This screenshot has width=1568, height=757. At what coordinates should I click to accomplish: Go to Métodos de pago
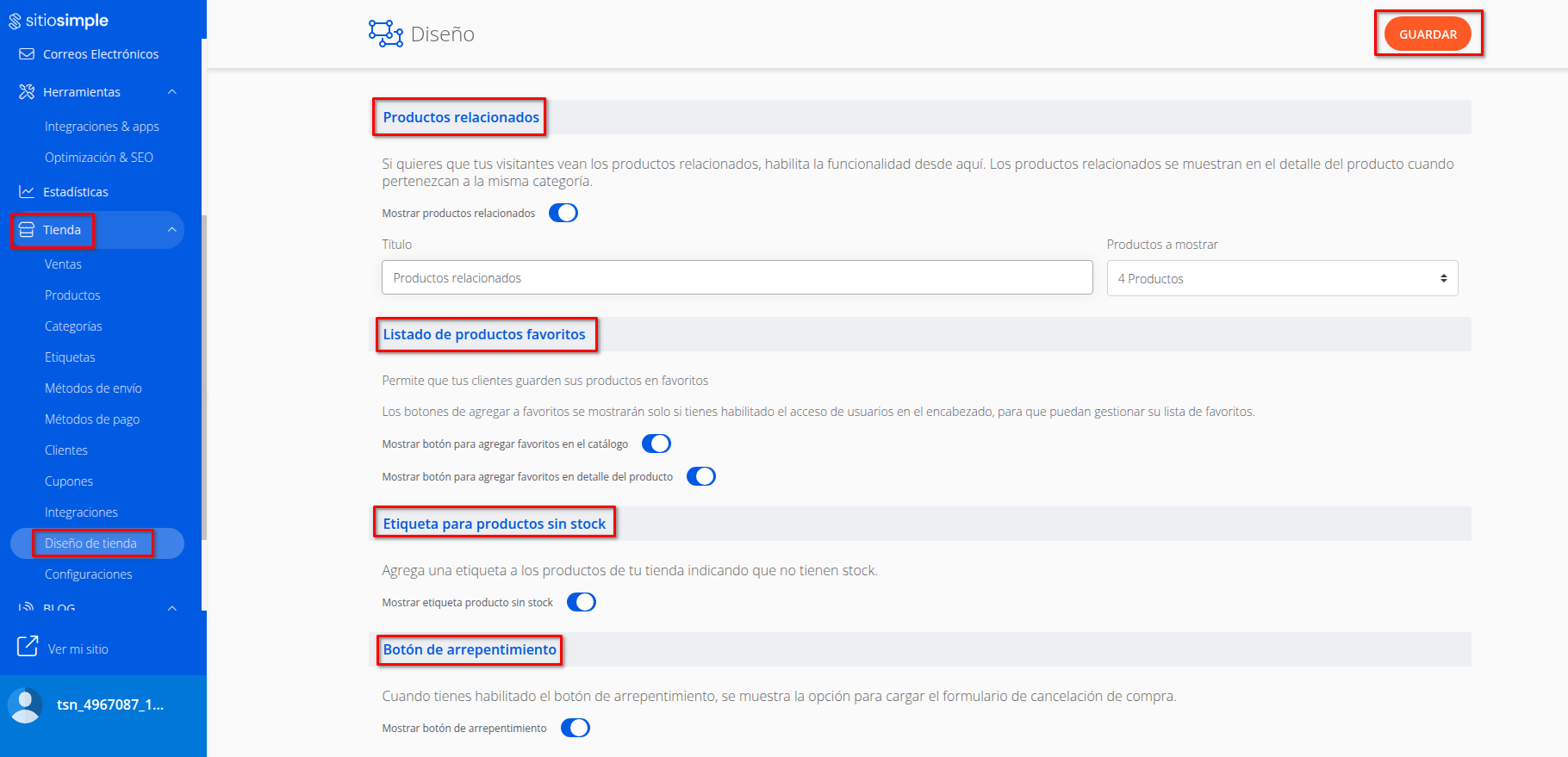(92, 419)
